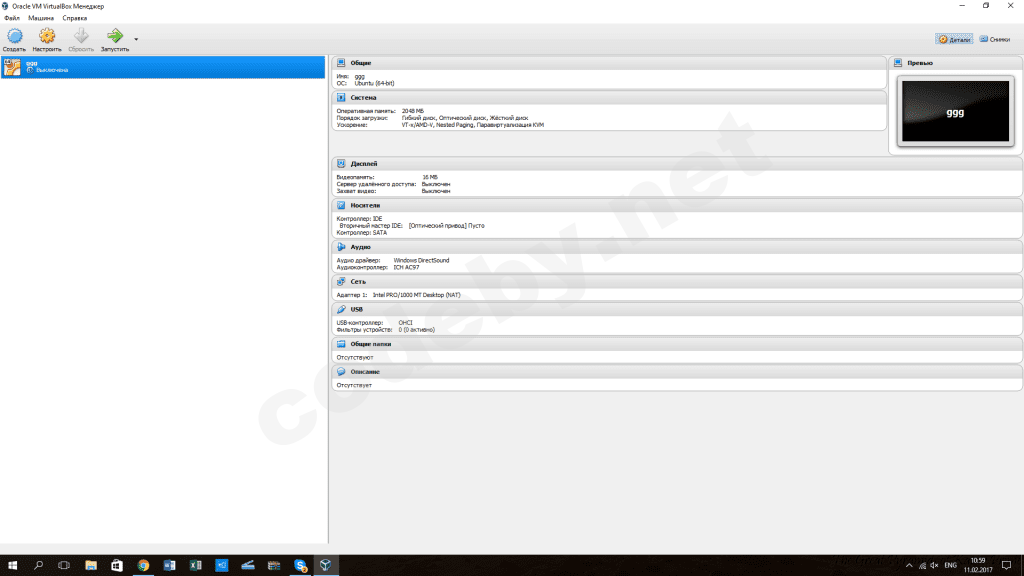Click the muted volume tray icon
The width and height of the screenshot is (1024, 576).
tap(935, 566)
